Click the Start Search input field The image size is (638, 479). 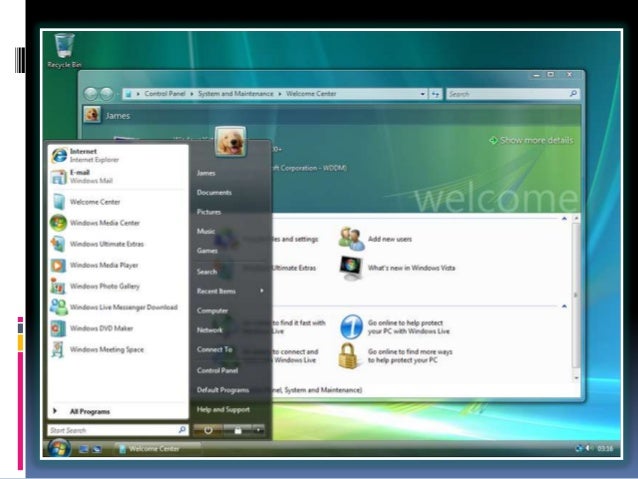[x=118, y=430]
